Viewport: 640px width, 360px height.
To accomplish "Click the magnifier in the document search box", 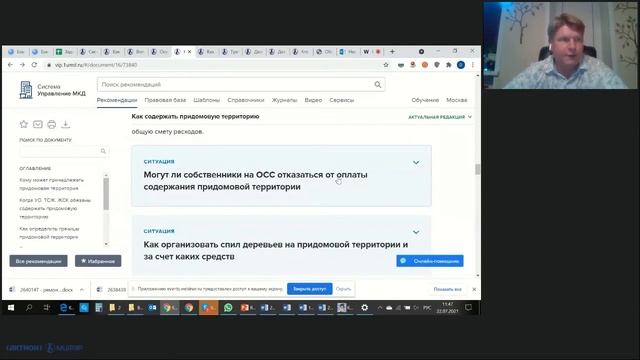I will (103, 151).
